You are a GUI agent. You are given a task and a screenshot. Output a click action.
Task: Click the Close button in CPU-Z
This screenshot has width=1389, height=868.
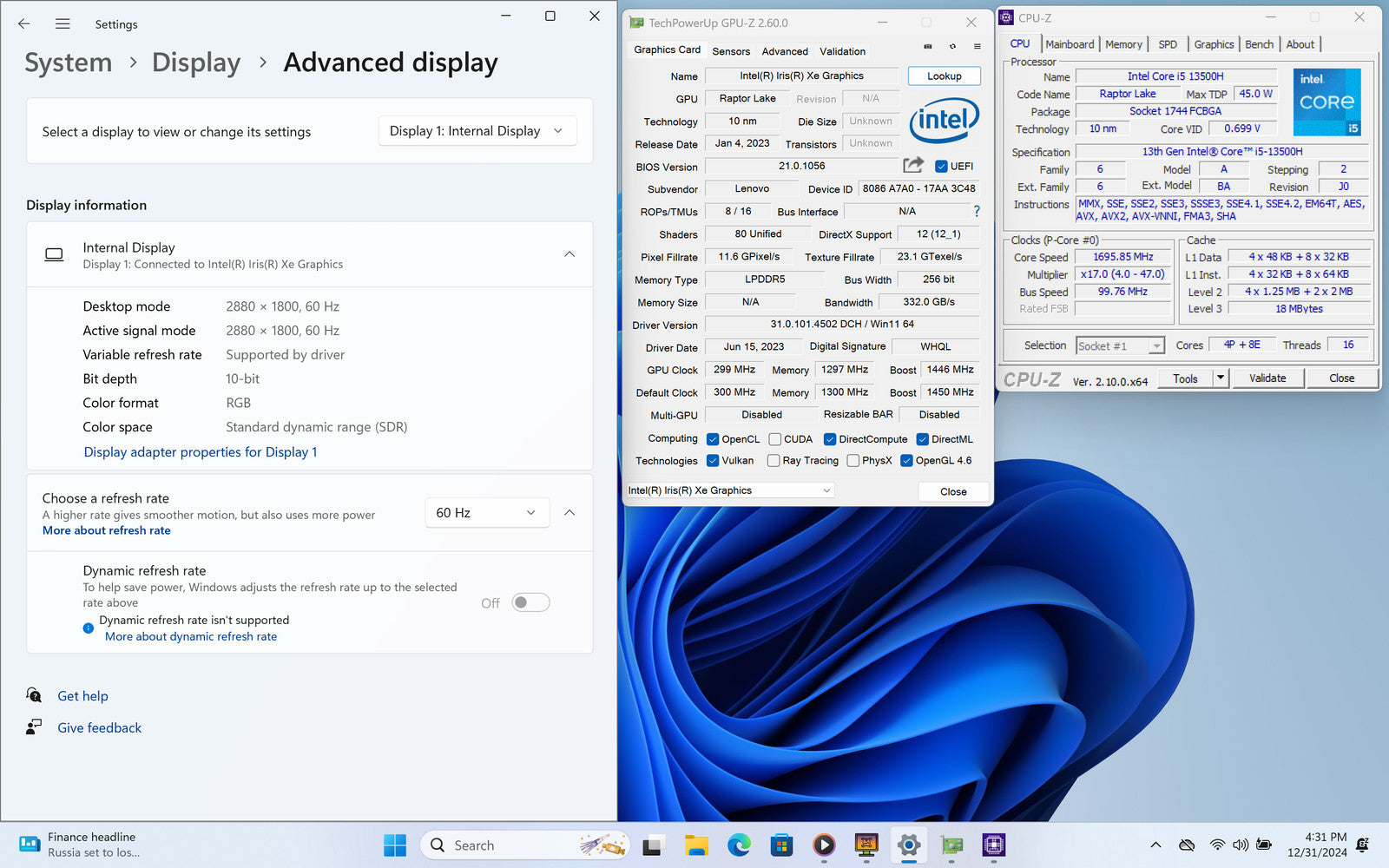coord(1341,378)
